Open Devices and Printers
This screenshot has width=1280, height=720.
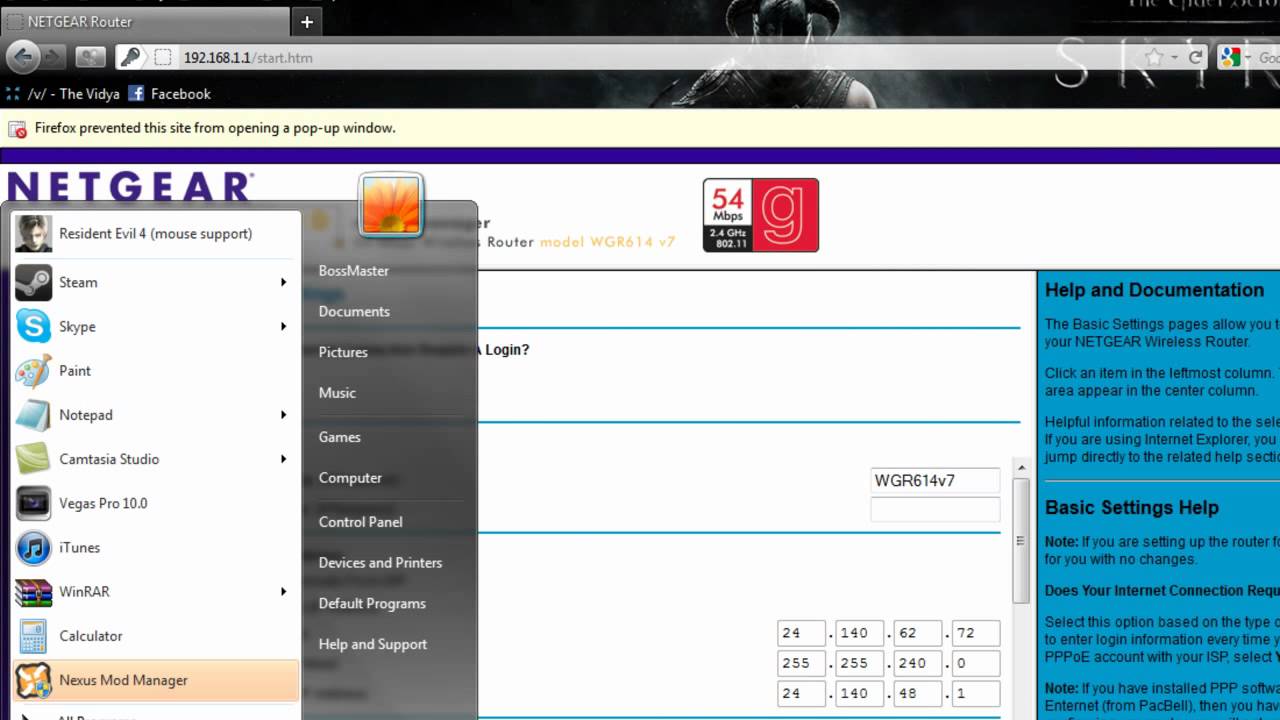(x=380, y=563)
